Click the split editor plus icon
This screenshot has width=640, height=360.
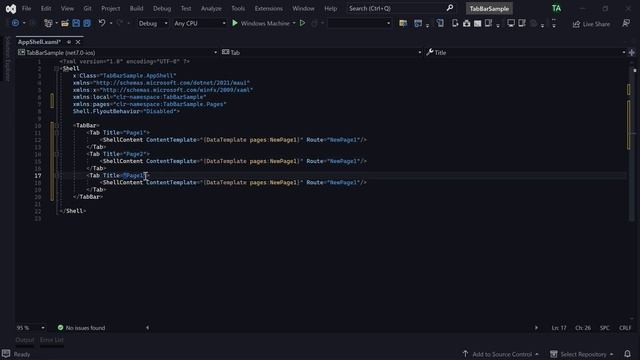(x=632, y=52)
